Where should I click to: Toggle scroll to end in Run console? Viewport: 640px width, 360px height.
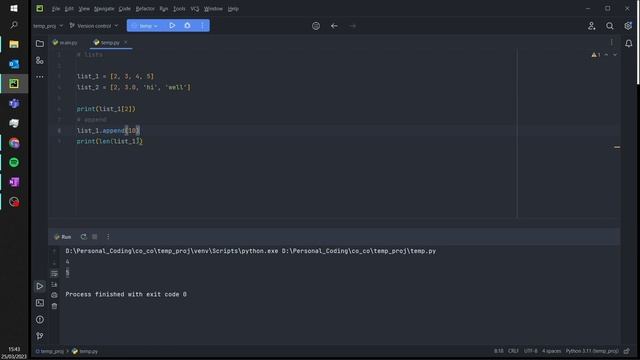tap(54, 284)
